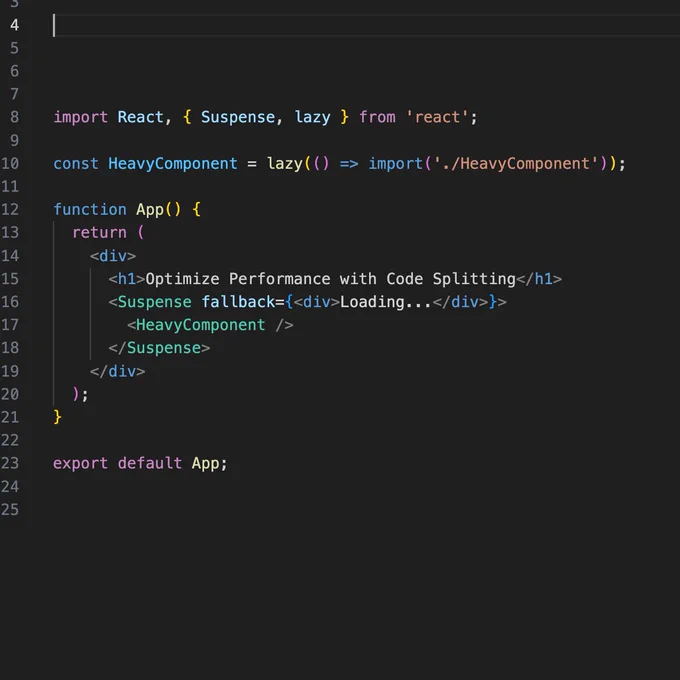Click the opening "<div>" tag on line 14

[113, 256]
